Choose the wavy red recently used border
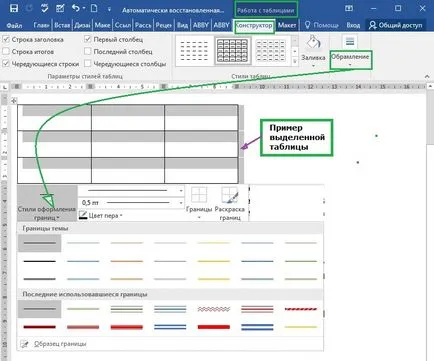Image resolution: width=434 pixels, height=361 pixels. [214, 309]
